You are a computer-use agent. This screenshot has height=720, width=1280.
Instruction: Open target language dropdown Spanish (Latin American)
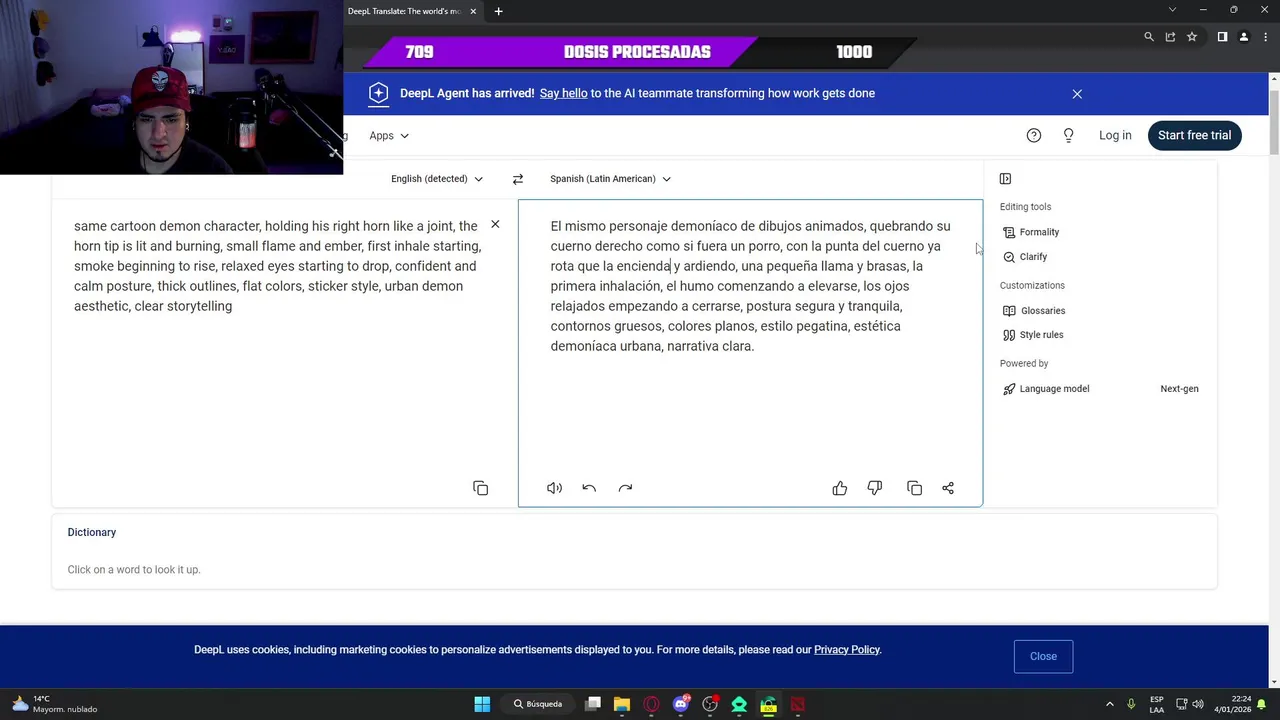tap(610, 179)
